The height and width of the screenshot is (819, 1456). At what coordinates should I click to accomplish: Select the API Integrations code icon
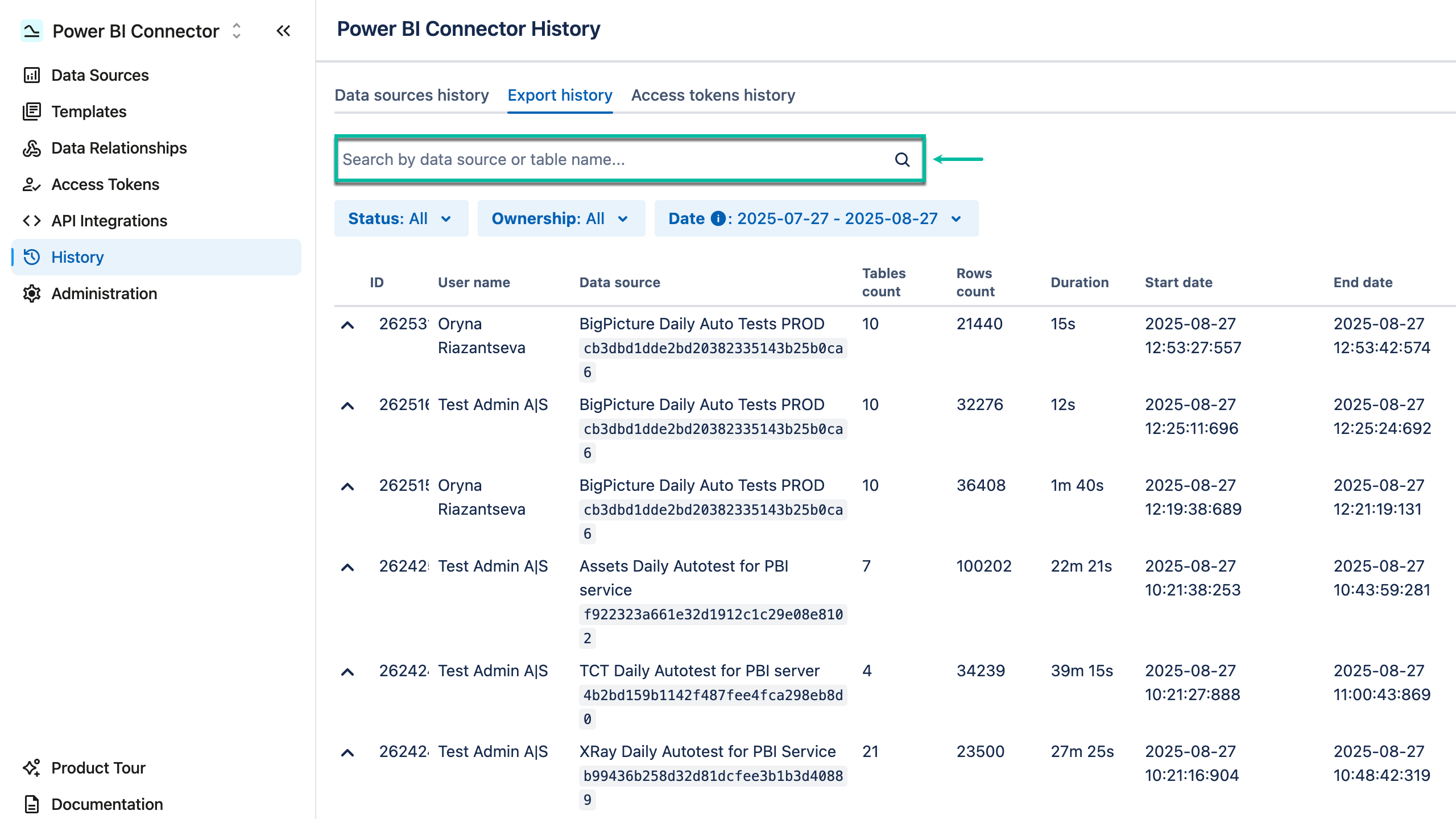(x=32, y=221)
